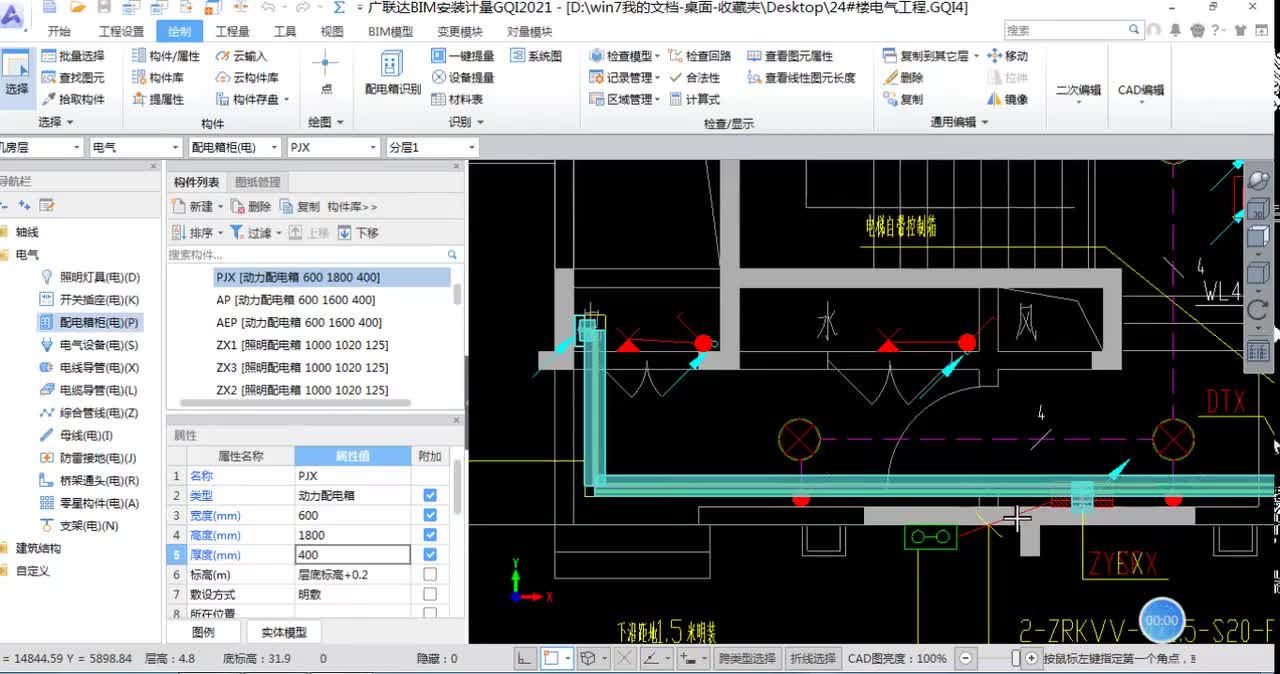
Task: Click the 复制 copy tool in ribbon
Action: (903, 99)
